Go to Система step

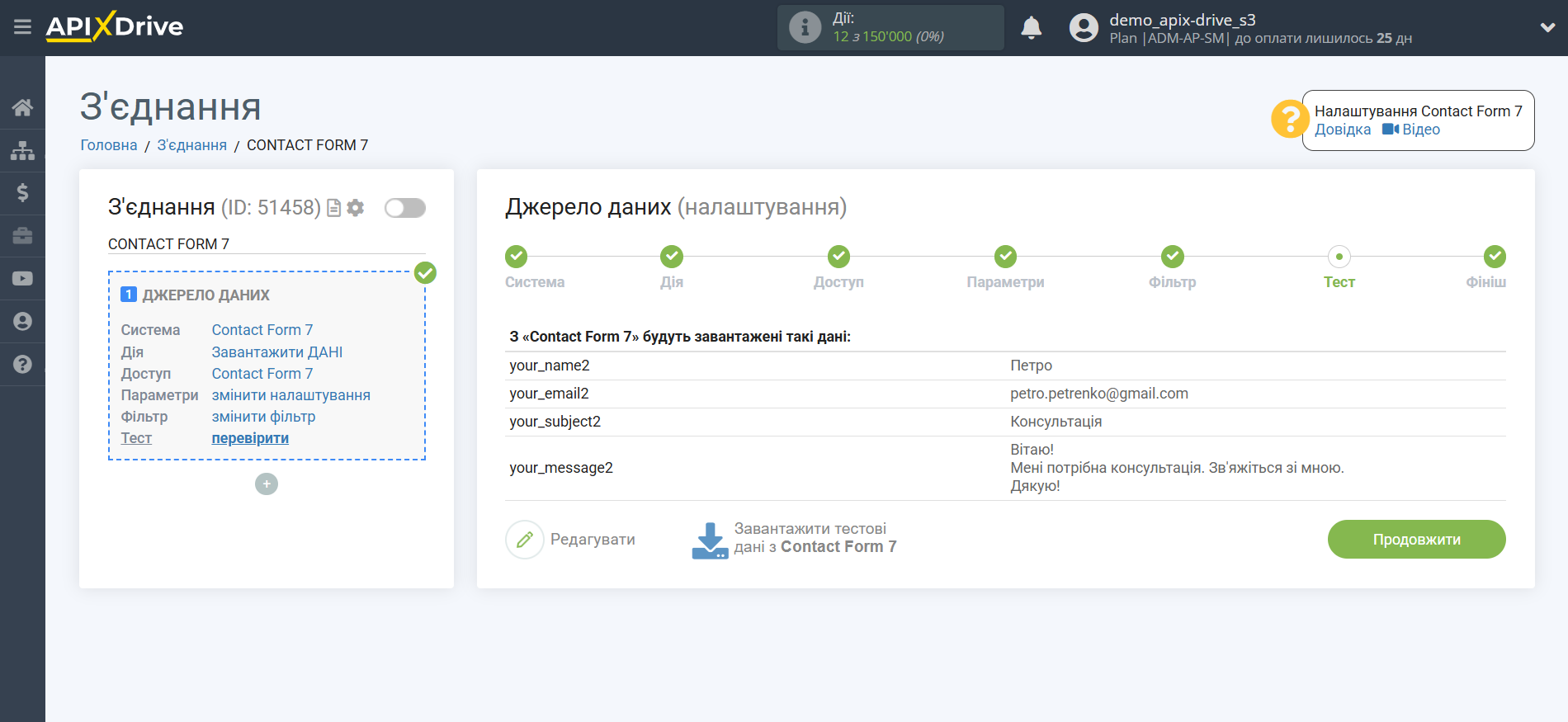(517, 257)
